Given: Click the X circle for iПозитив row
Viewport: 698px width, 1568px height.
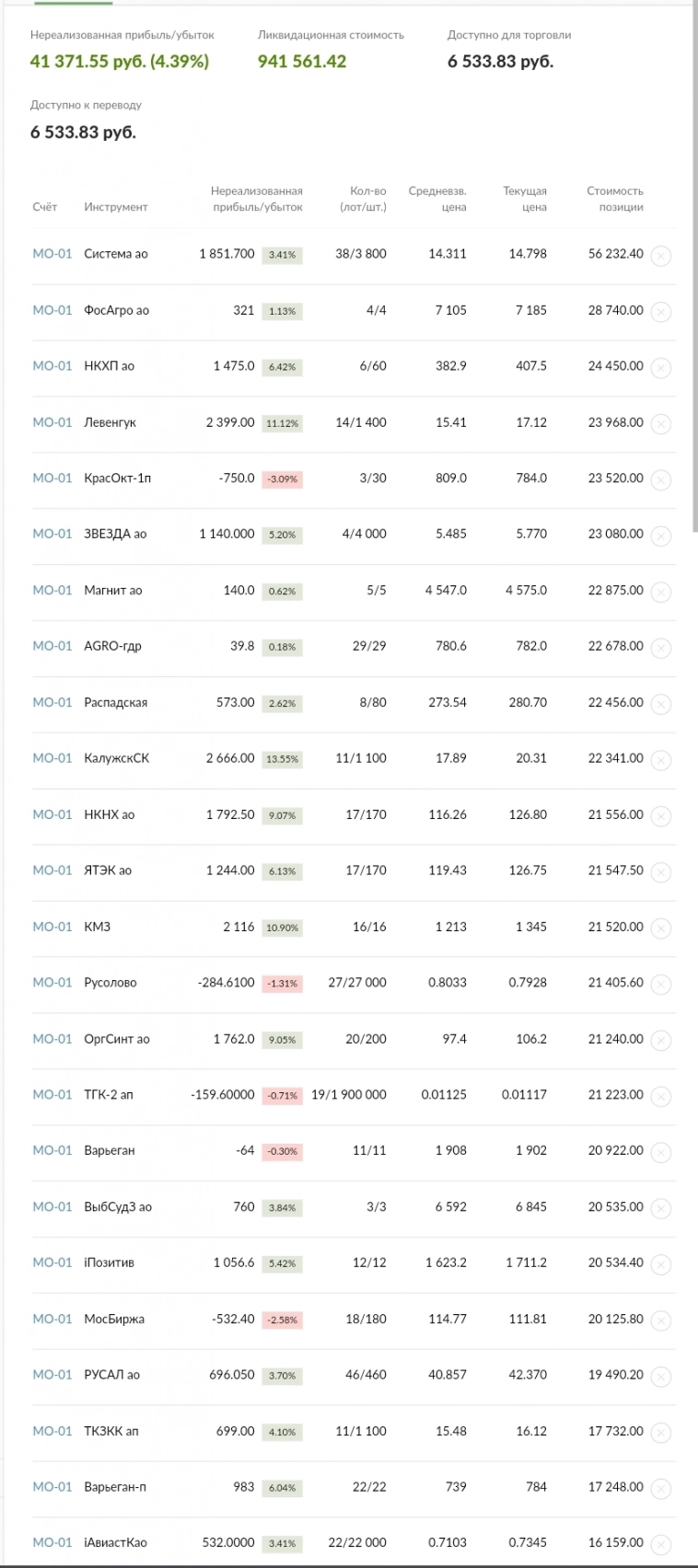Looking at the screenshot, I should pyautogui.click(x=660, y=1264).
